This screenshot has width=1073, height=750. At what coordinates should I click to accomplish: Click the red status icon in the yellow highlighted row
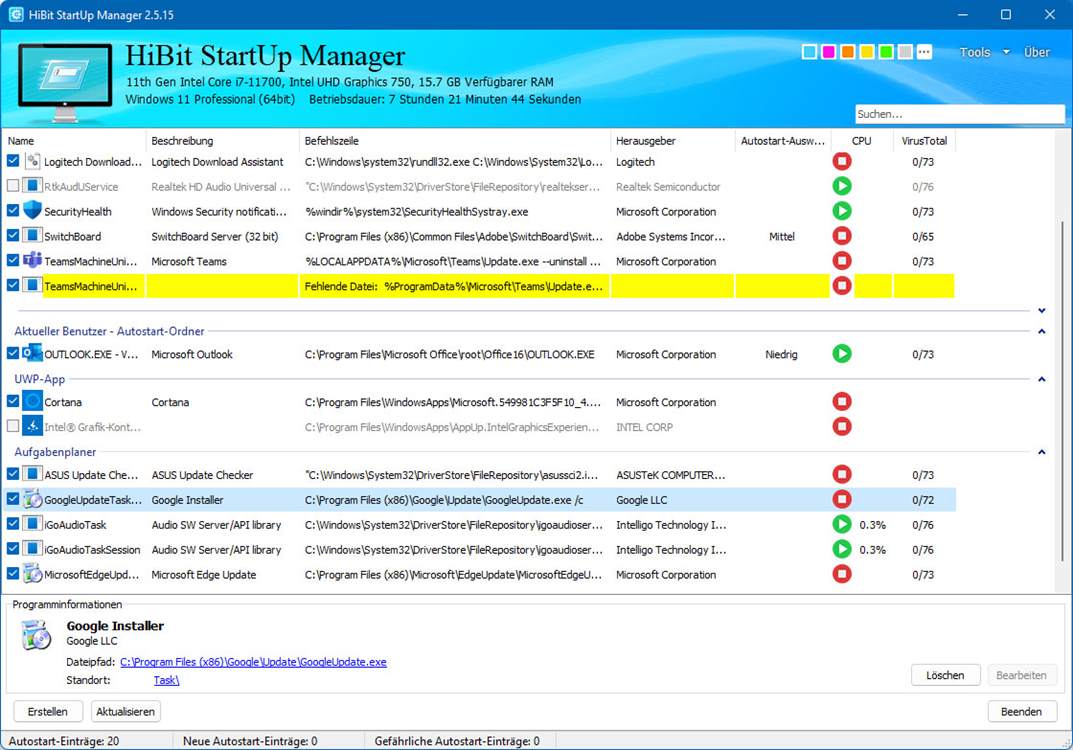tap(842, 285)
